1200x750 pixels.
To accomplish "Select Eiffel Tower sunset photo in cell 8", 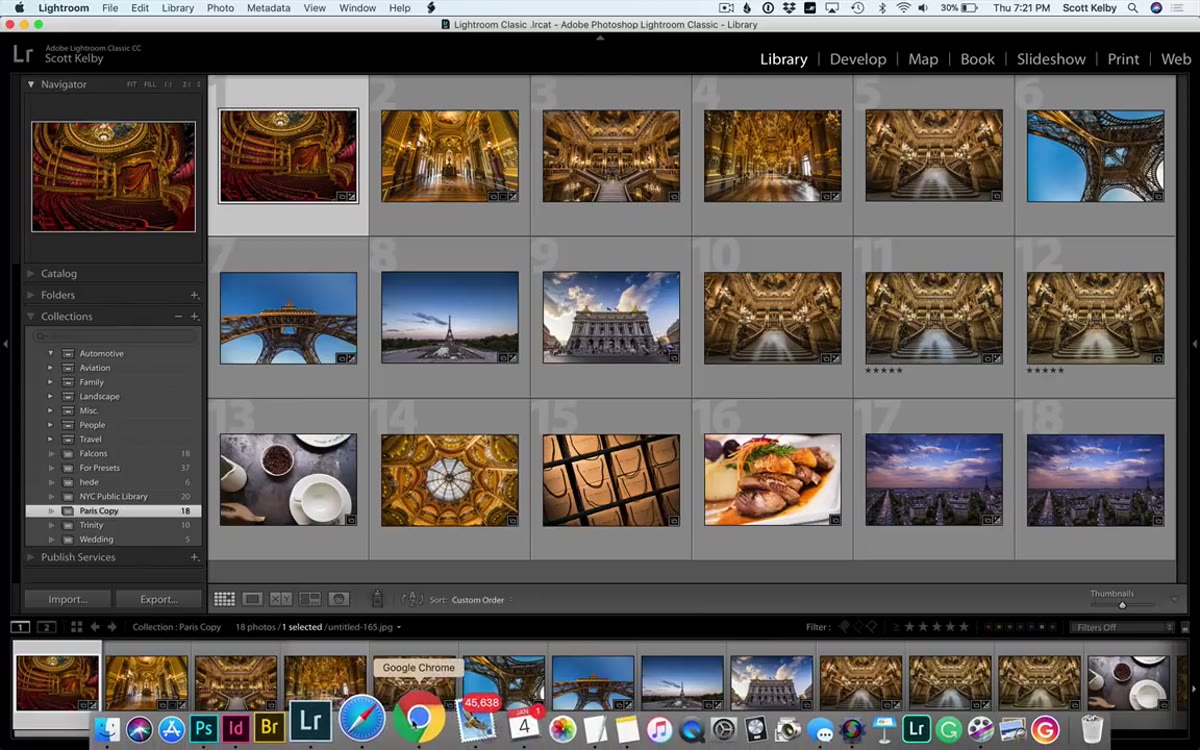I will (450, 317).
